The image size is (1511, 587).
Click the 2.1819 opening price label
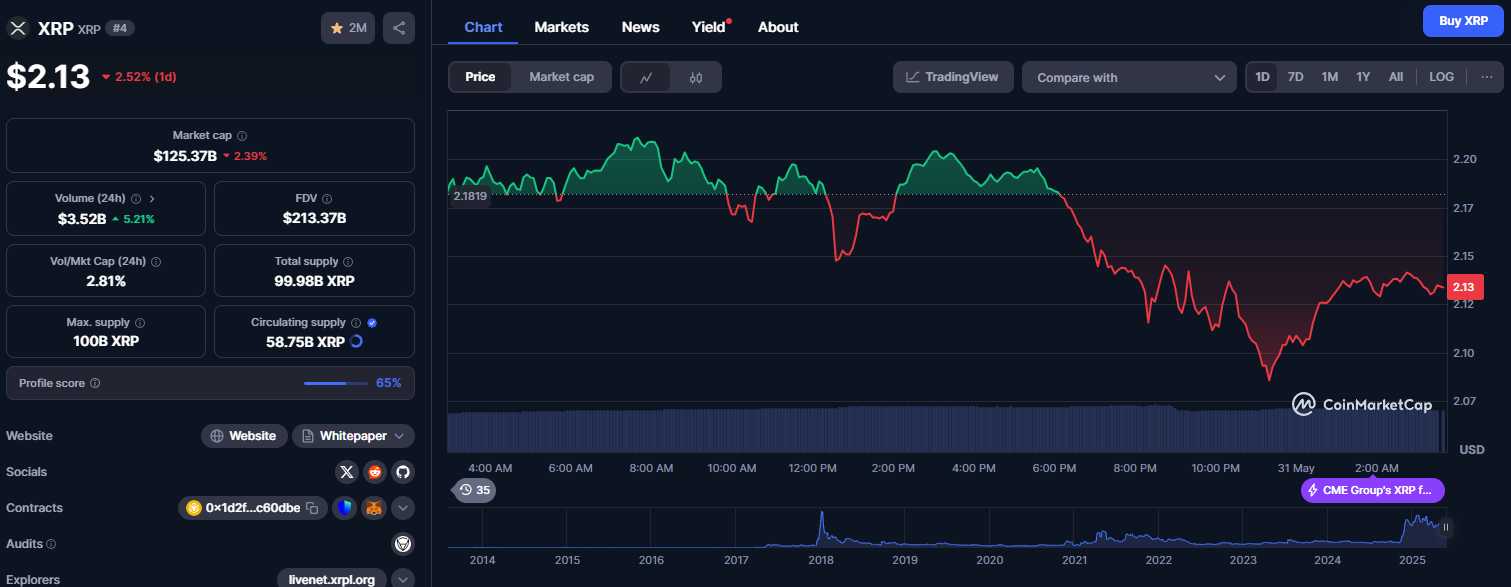coord(469,196)
